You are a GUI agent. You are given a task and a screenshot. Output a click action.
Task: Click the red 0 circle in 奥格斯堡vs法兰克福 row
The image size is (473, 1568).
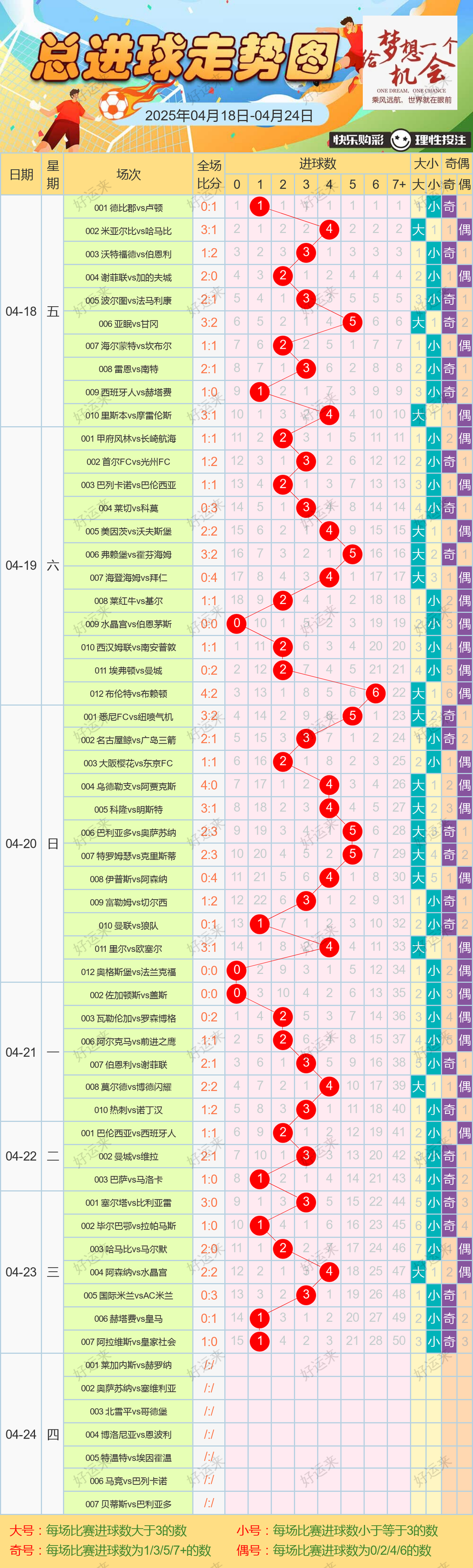coord(237,970)
